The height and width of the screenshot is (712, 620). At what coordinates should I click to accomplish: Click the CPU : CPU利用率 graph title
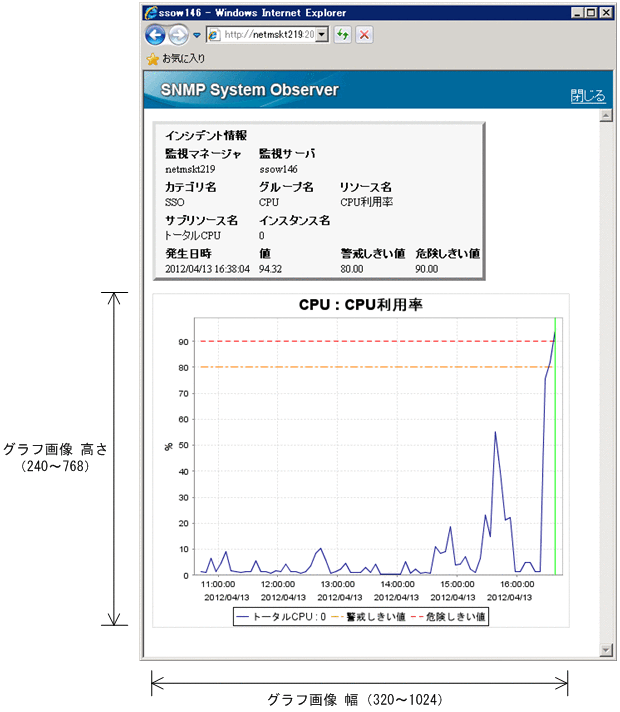click(x=361, y=305)
